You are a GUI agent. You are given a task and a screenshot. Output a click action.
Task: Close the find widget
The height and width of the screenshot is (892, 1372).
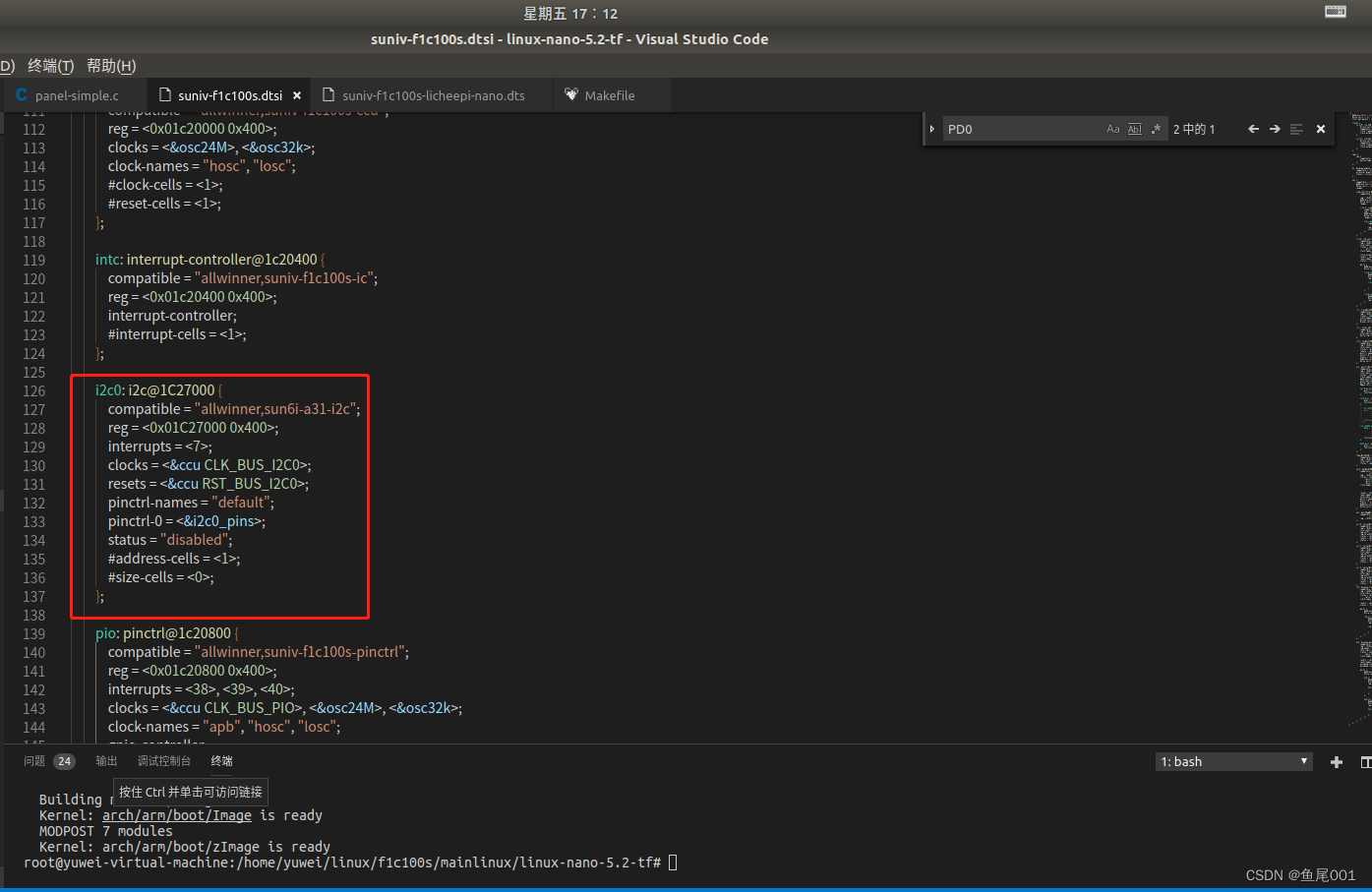coord(1321,129)
